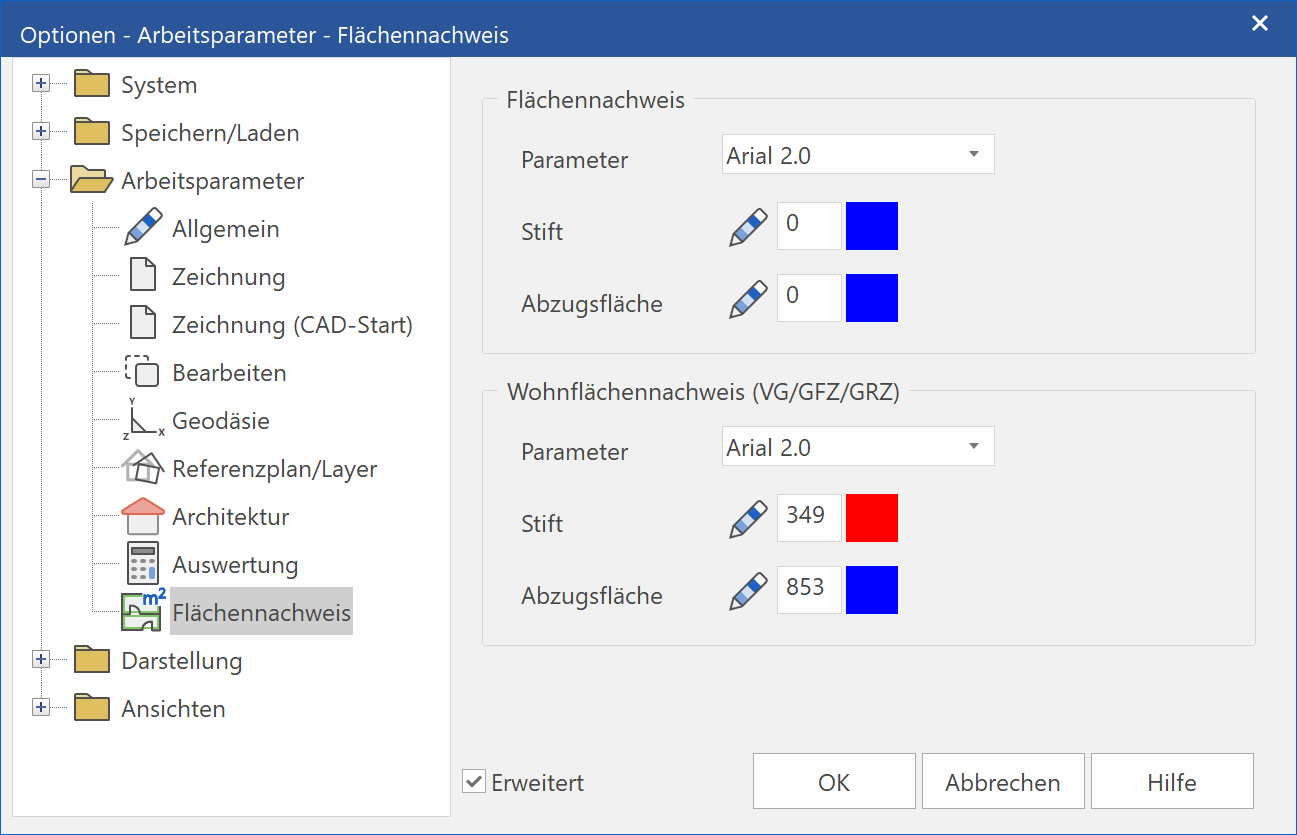
Task: Click pencil icon beside Flächennachweis Abzugsfläche
Action: pos(749,299)
